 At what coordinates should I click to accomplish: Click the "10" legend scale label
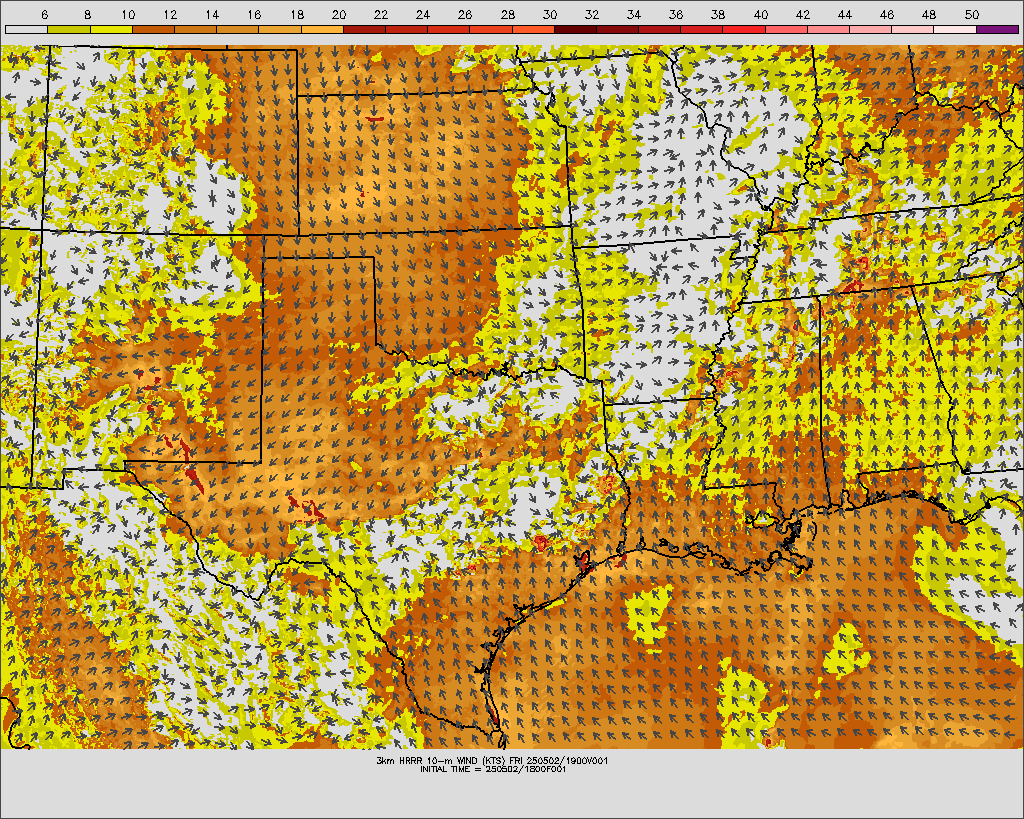point(128,14)
